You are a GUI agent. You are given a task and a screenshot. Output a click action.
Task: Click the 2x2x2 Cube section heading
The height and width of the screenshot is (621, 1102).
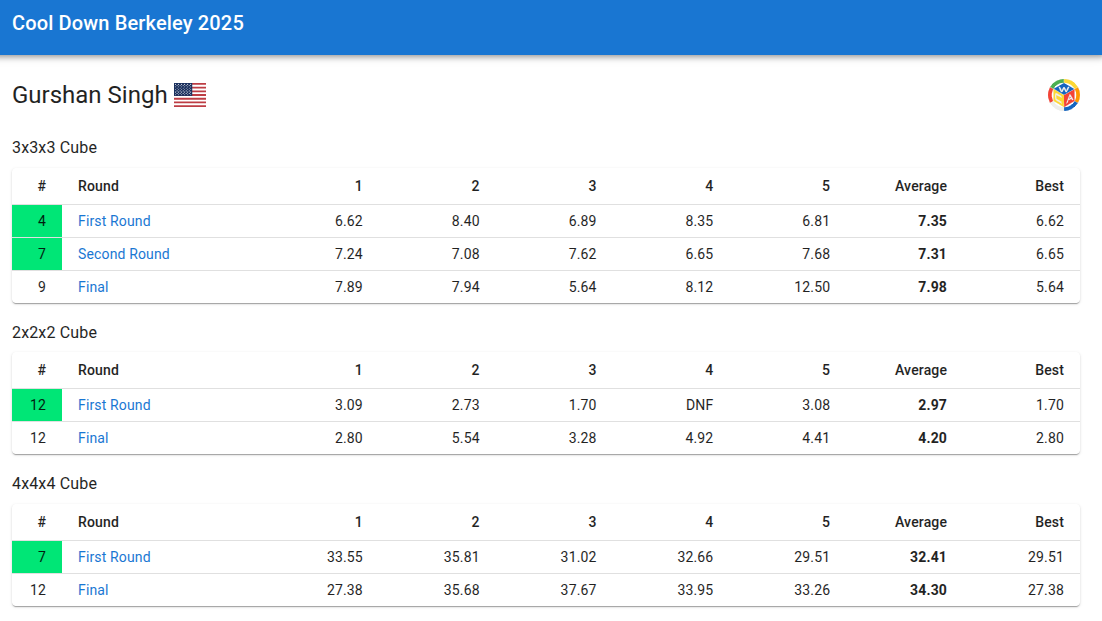pyautogui.click(x=54, y=332)
